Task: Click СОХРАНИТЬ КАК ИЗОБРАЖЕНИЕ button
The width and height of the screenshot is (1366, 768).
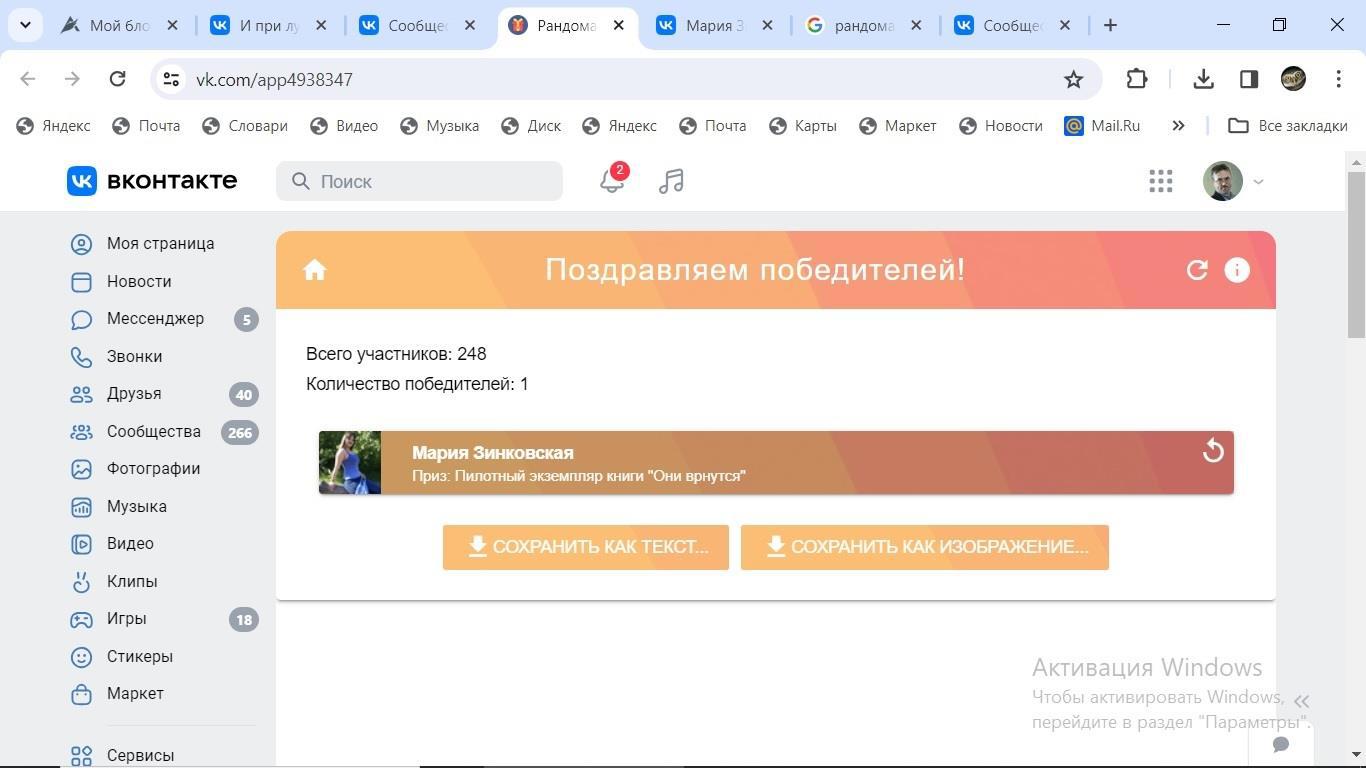Action: [925, 547]
